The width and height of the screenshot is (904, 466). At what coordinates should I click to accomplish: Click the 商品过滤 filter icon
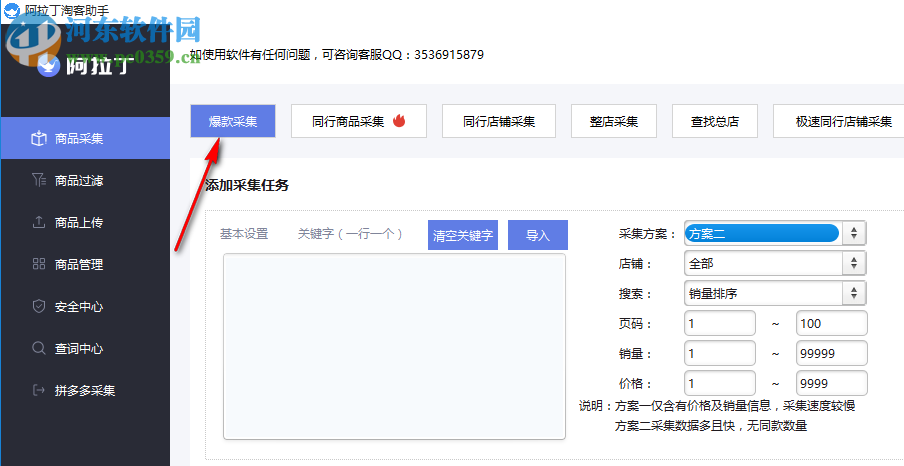39,181
